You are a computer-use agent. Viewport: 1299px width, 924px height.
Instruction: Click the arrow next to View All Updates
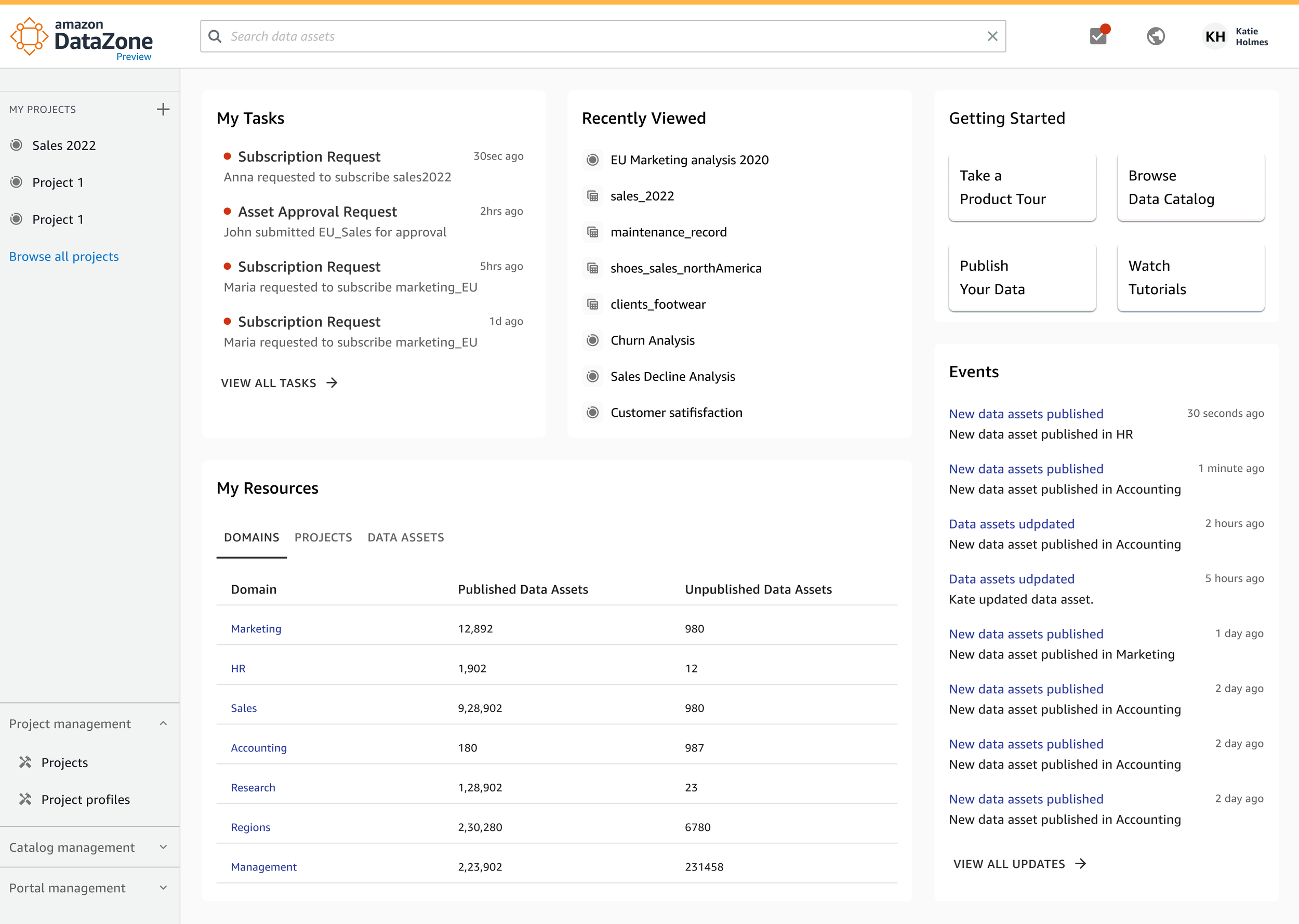tap(1081, 864)
